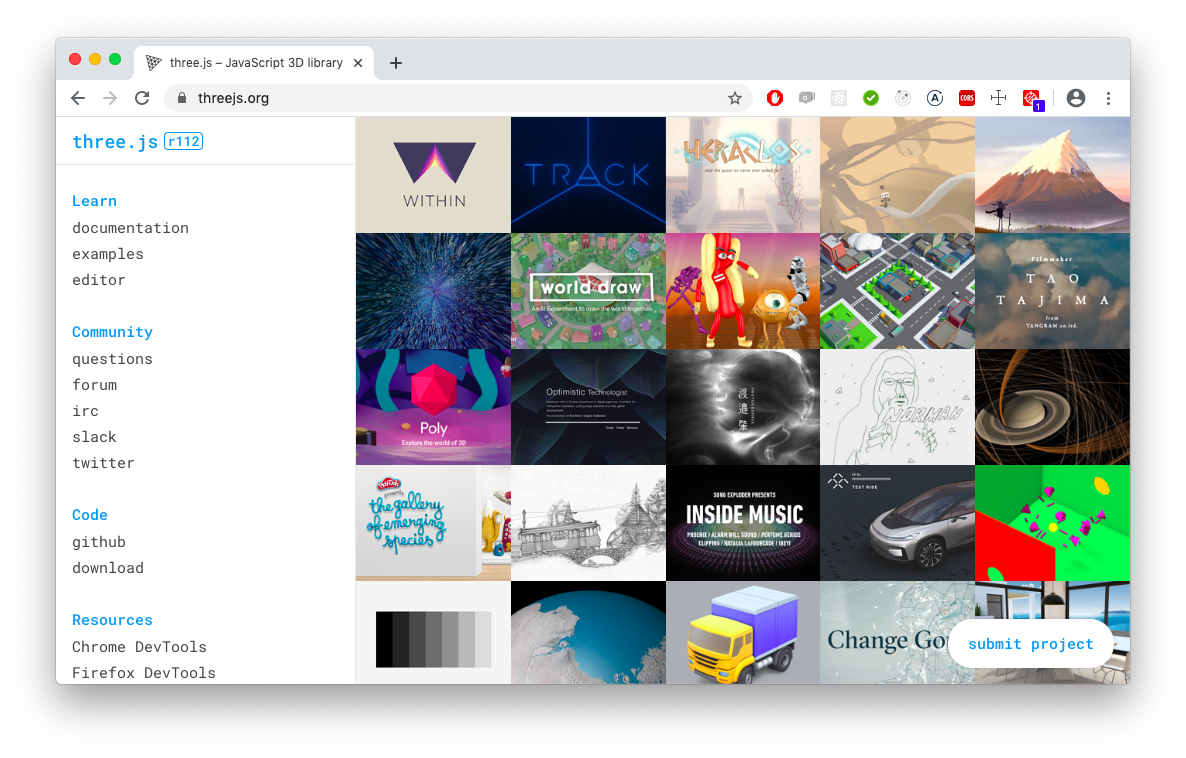Close the three.js browser tab
This screenshot has width=1186, height=758.
click(x=358, y=63)
